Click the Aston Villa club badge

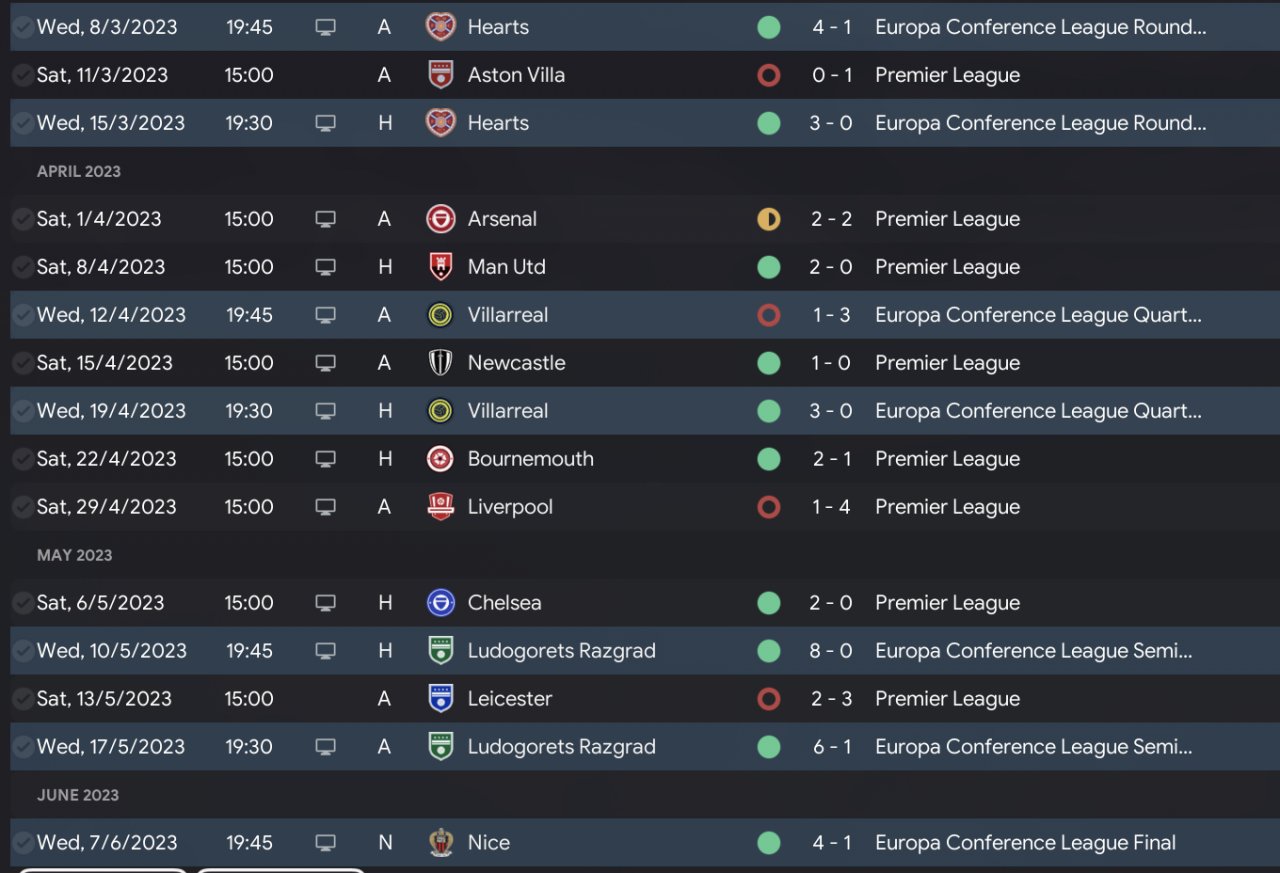tap(440, 75)
